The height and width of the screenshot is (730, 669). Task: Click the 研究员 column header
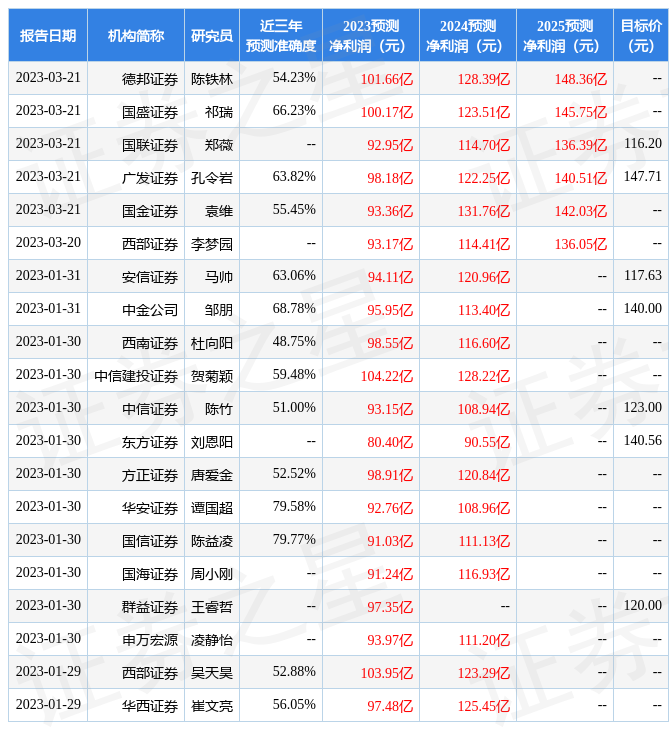pos(212,35)
